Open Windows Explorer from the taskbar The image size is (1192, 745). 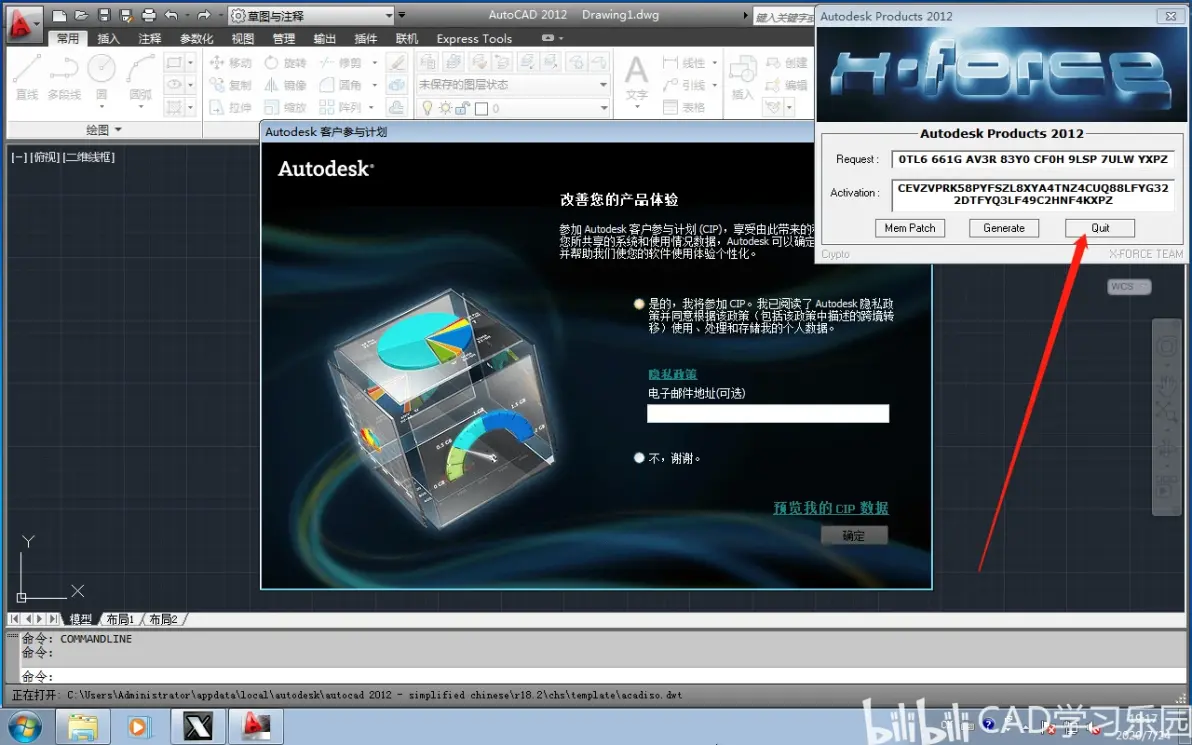click(83, 727)
